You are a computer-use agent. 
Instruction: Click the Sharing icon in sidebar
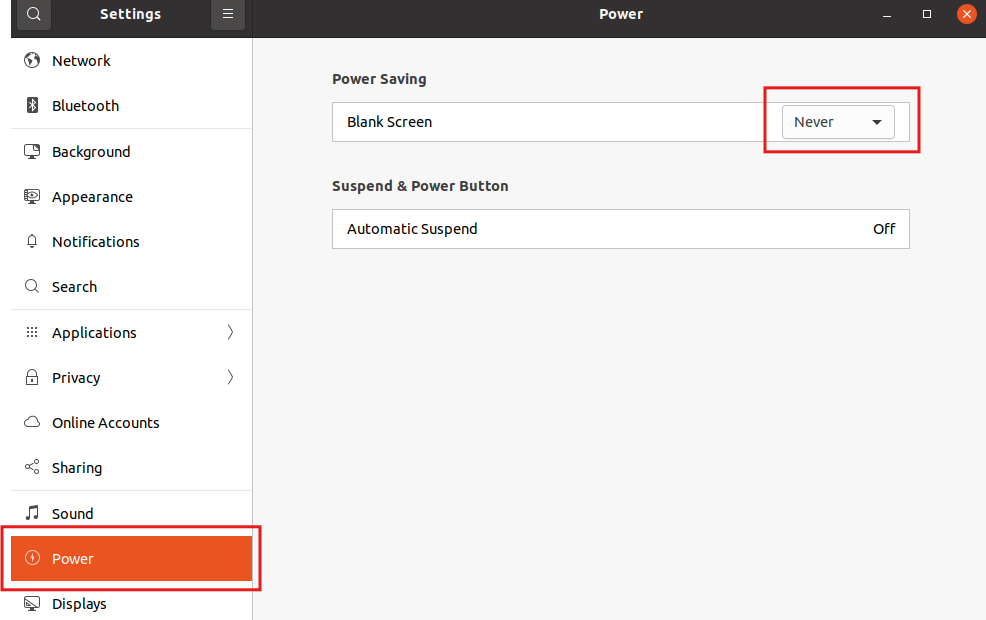[32, 467]
